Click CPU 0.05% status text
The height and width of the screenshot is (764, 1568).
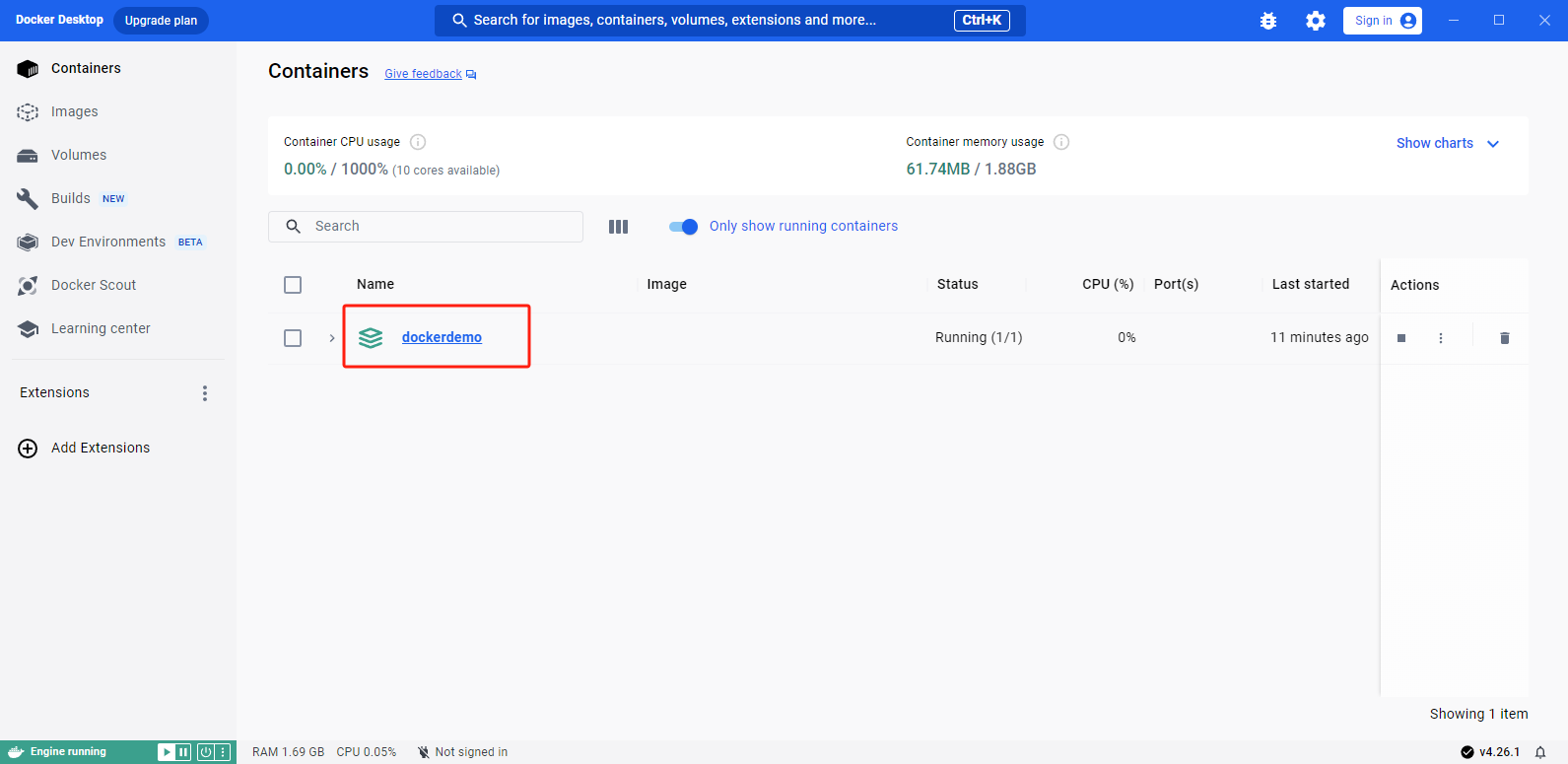tap(367, 752)
